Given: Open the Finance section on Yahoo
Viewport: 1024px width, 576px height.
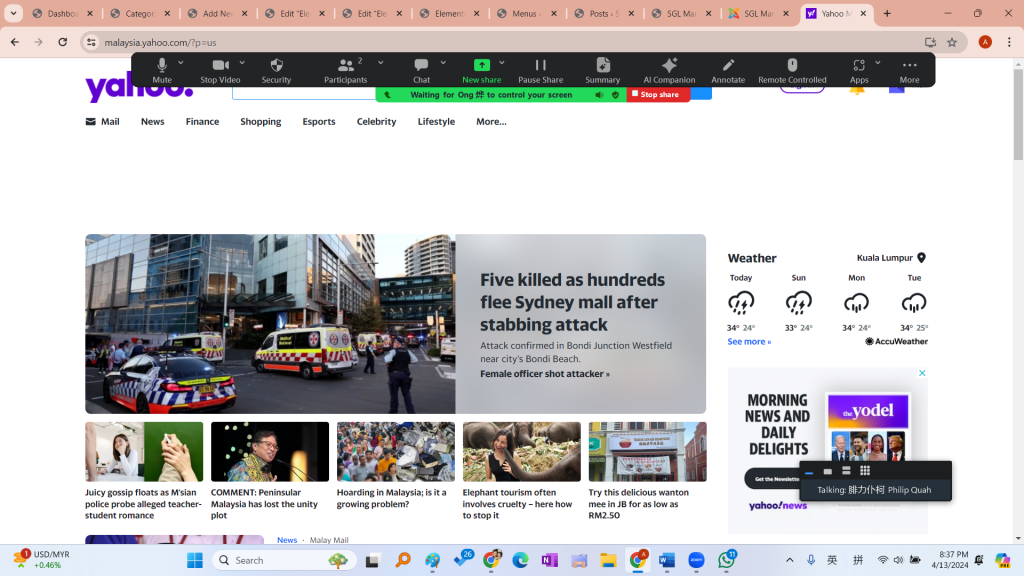Looking at the screenshot, I should (x=202, y=122).
